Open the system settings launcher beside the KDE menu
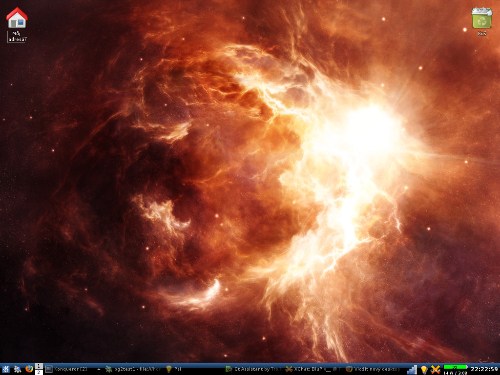 tap(17, 369)
